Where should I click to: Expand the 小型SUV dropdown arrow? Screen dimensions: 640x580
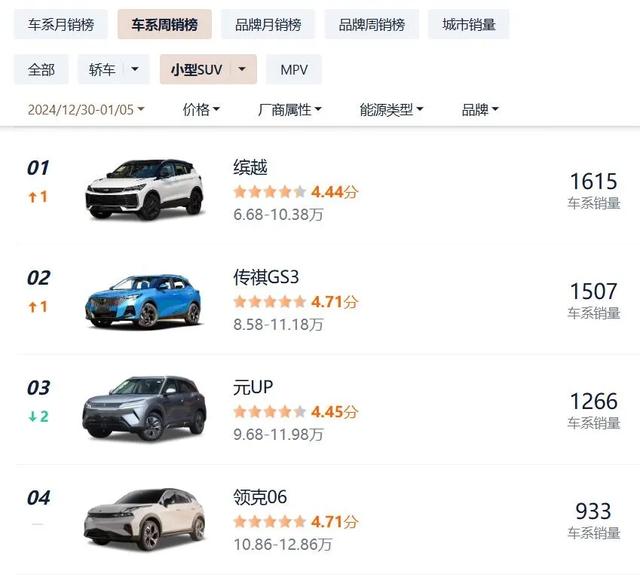tap(242, 69)
